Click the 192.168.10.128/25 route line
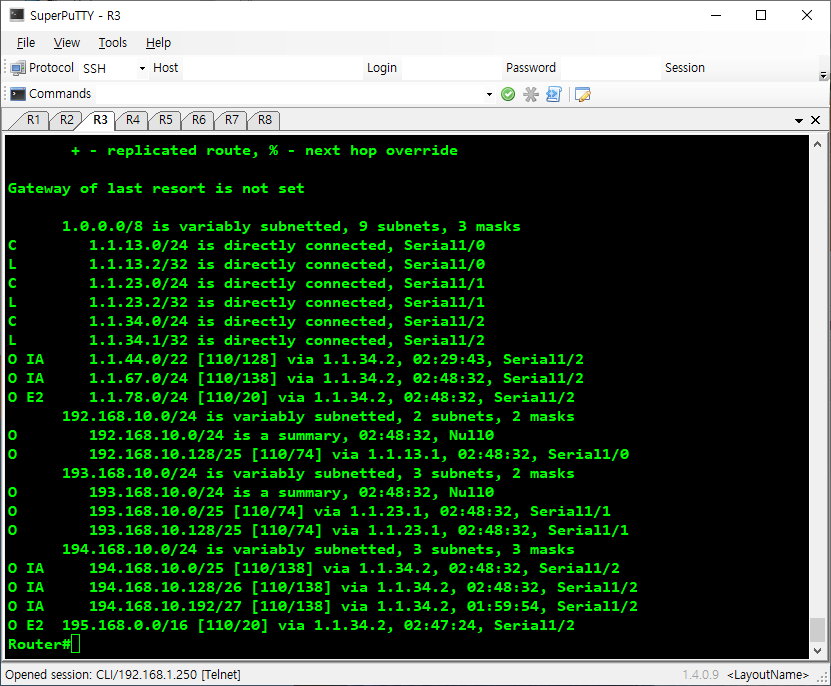The image size is (831, 686). 319,454
